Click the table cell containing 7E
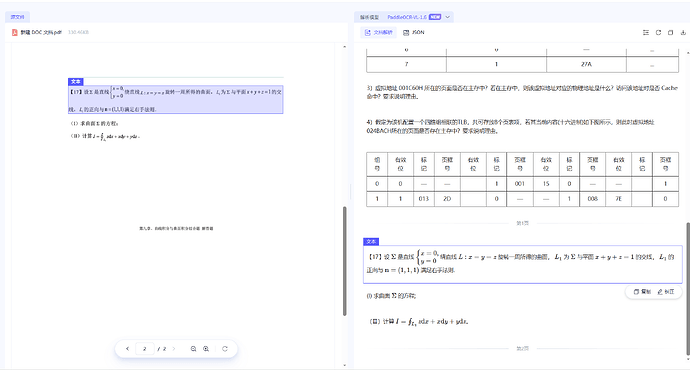This screenshot has width=690, height=370. coord(619,199)
